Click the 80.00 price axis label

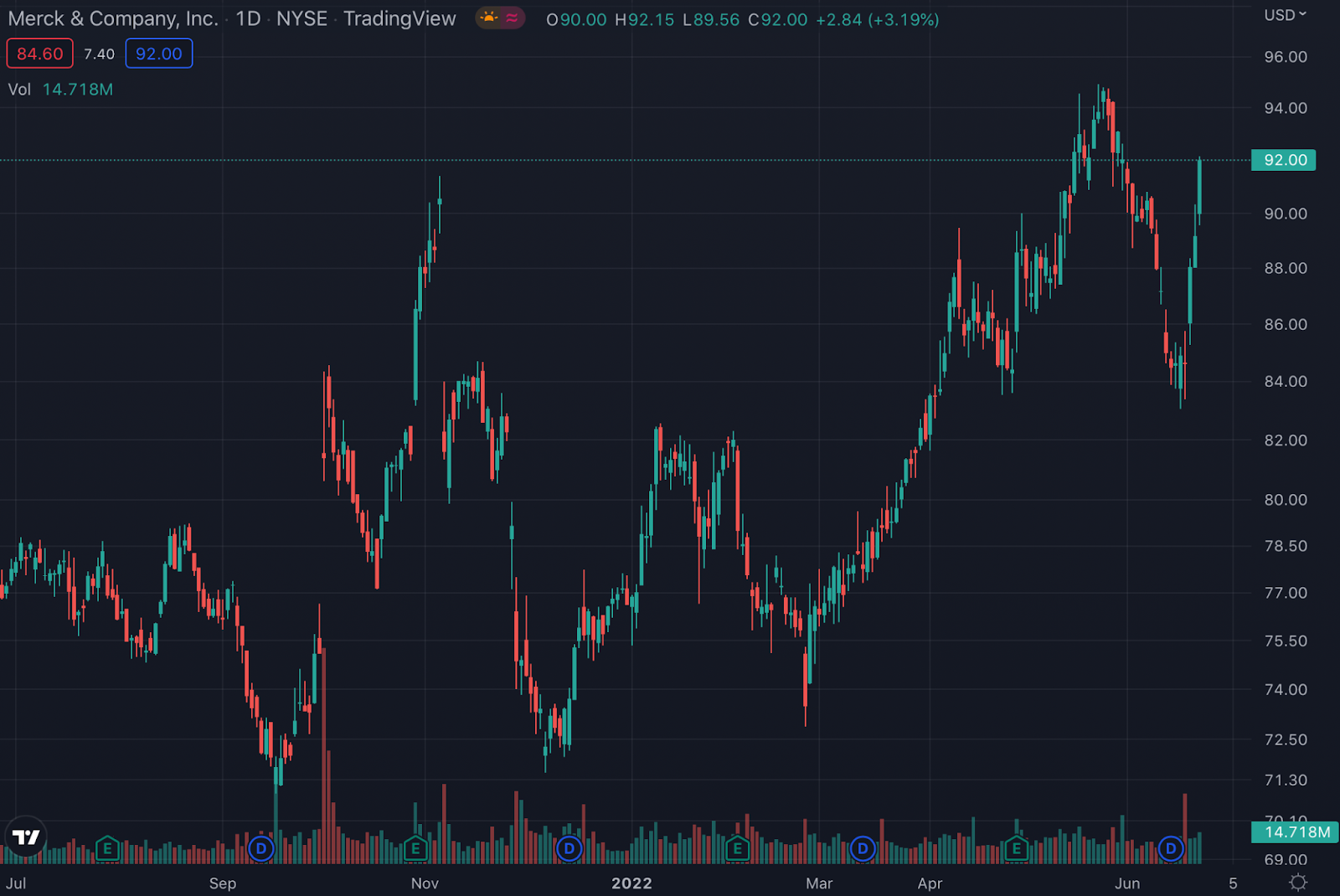[x=1286, y=500]
